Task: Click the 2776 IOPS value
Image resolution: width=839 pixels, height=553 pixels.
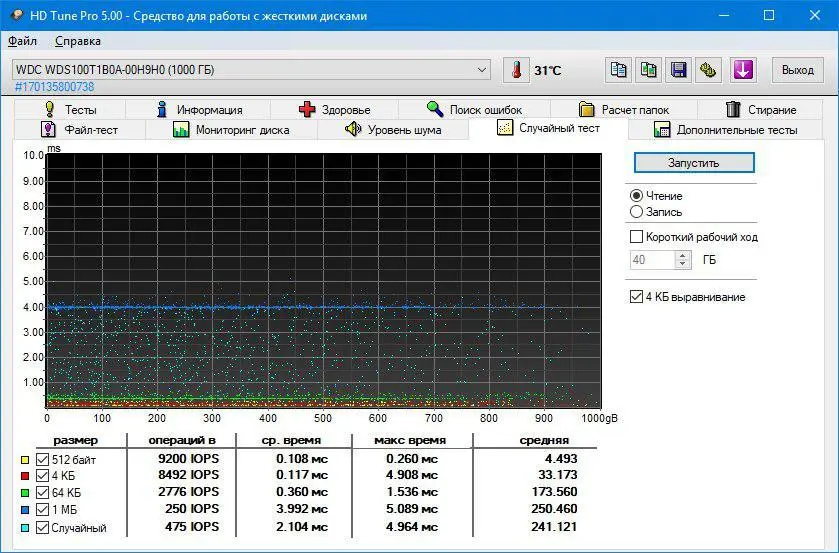Action: click(x=188, y=491)
